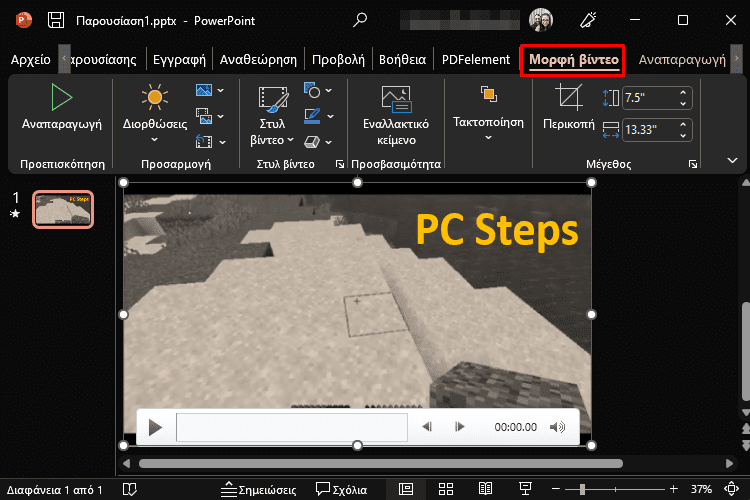Expand Video border dropdown arrow

point(330,116)
